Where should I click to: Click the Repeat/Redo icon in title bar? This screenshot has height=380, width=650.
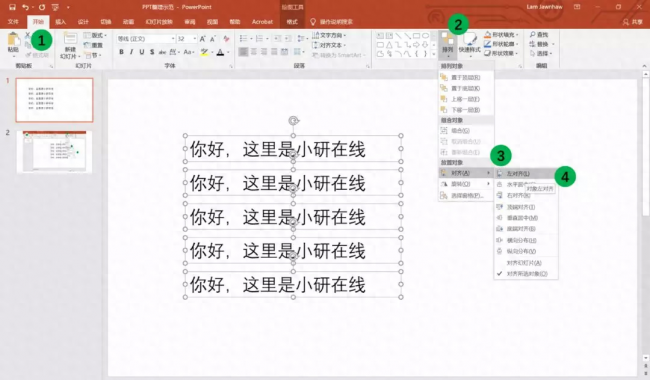[42, 7]
